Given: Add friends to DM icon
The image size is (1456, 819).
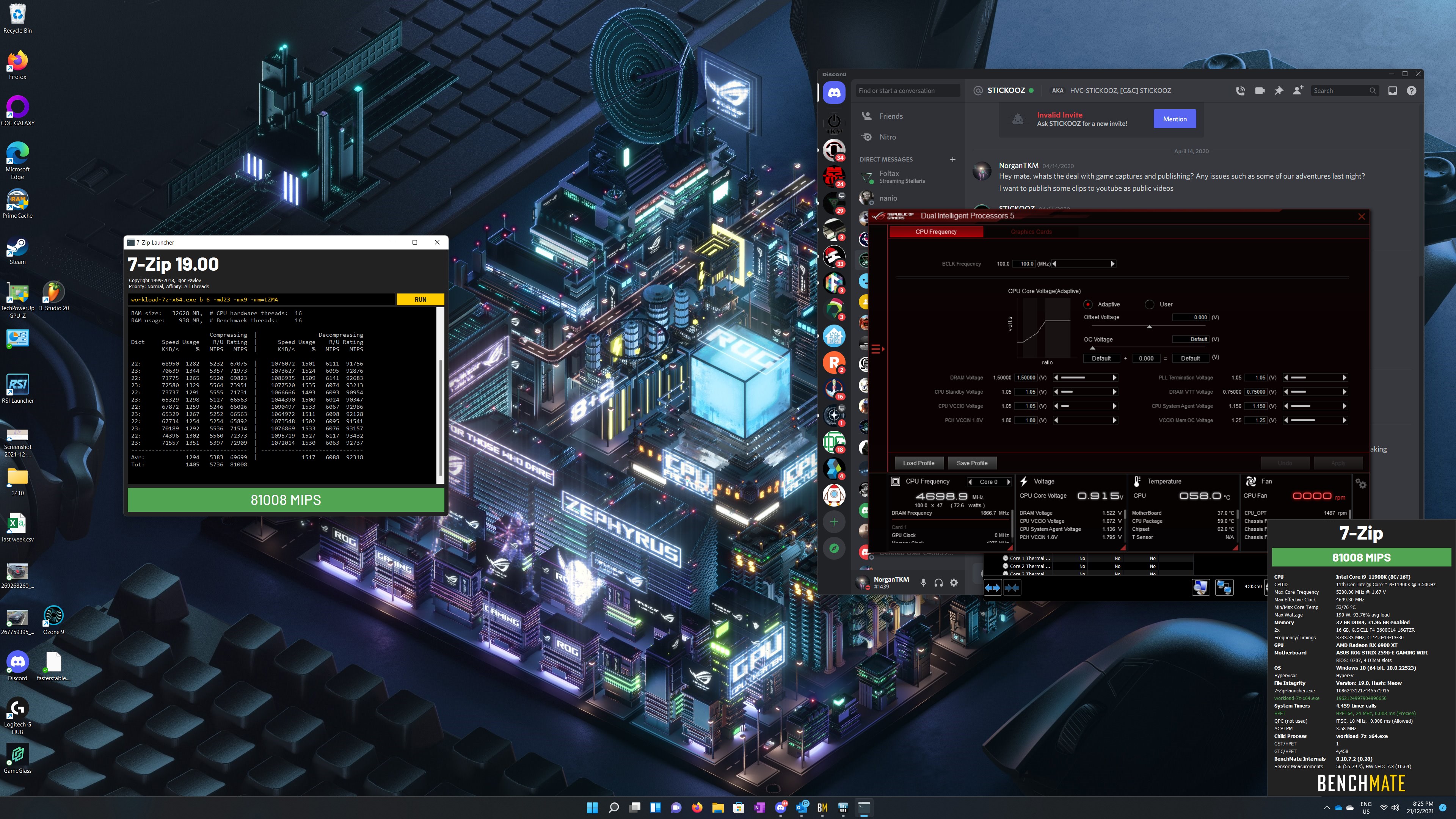Looking at the screenshot, I should coord(1298,91).
